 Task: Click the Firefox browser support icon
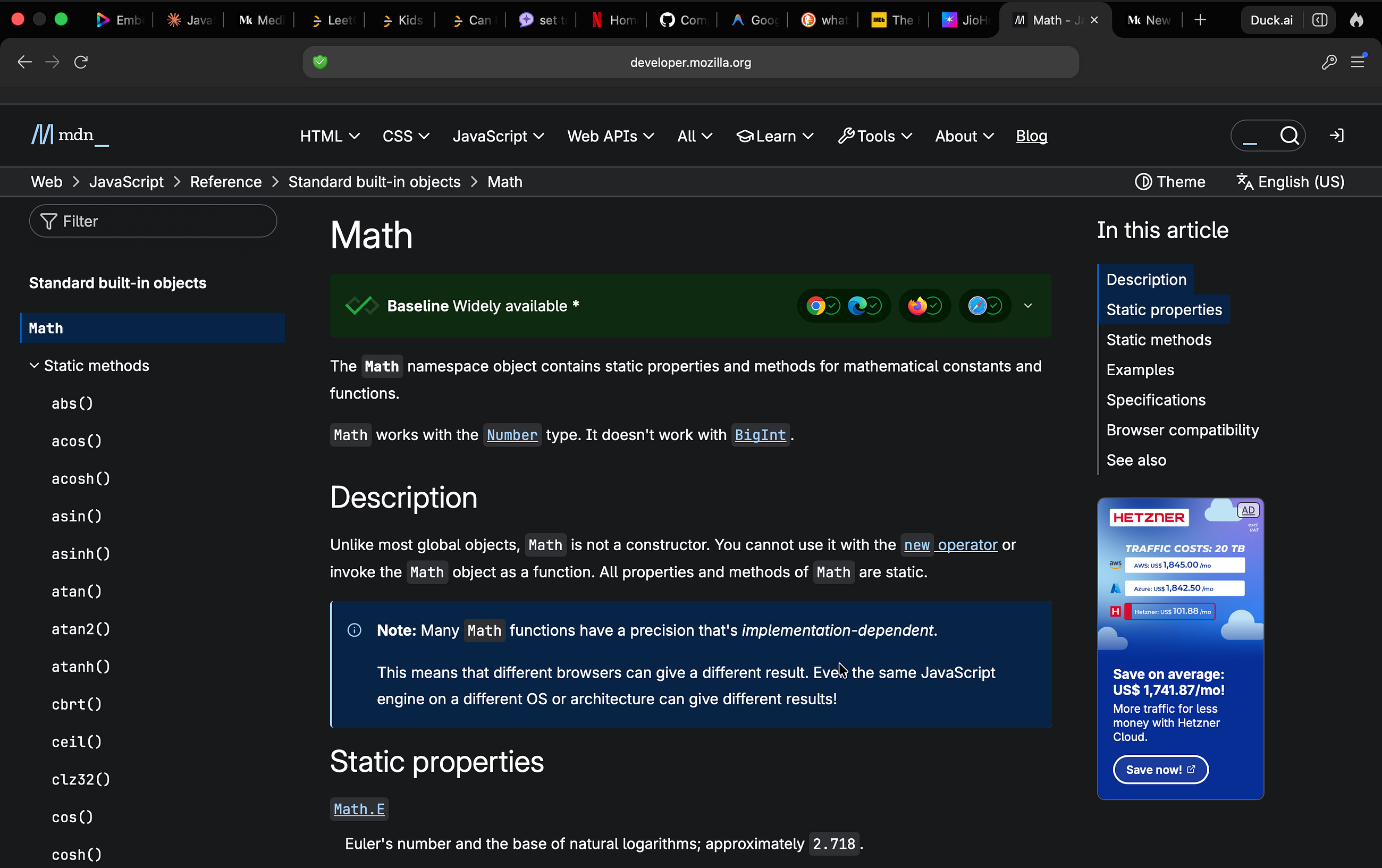click(x=917, y=306)
